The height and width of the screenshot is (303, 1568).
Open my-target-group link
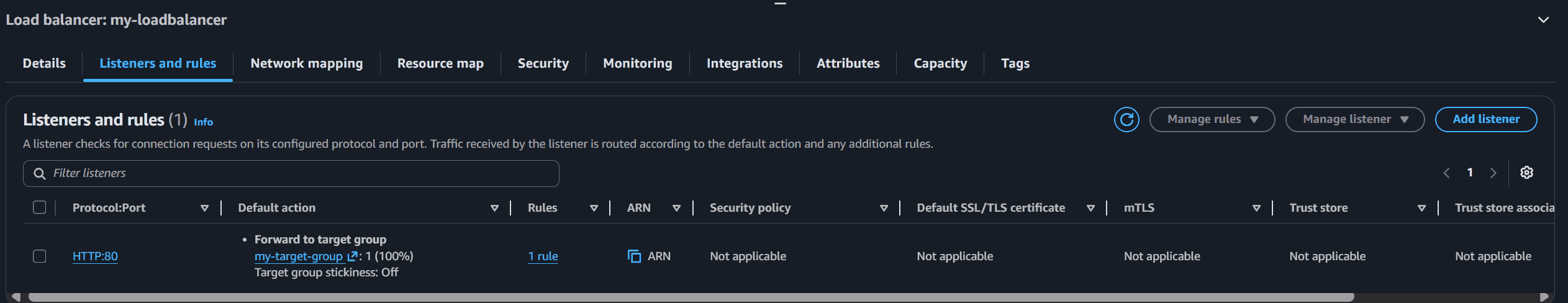click(299, 256)
